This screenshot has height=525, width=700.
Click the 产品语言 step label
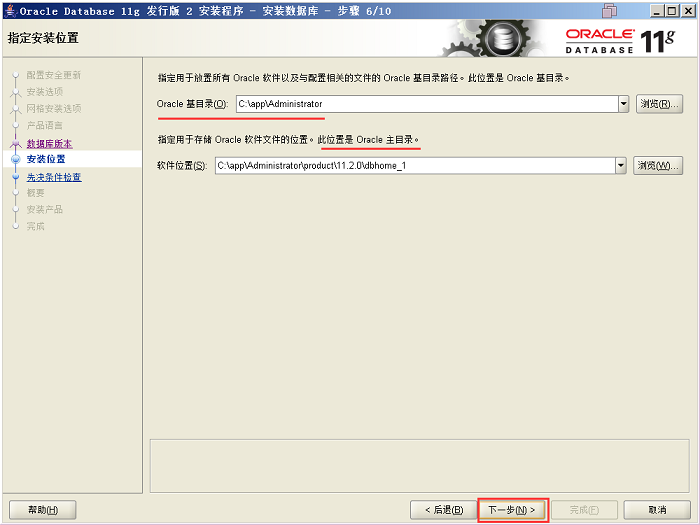point(45,125)
